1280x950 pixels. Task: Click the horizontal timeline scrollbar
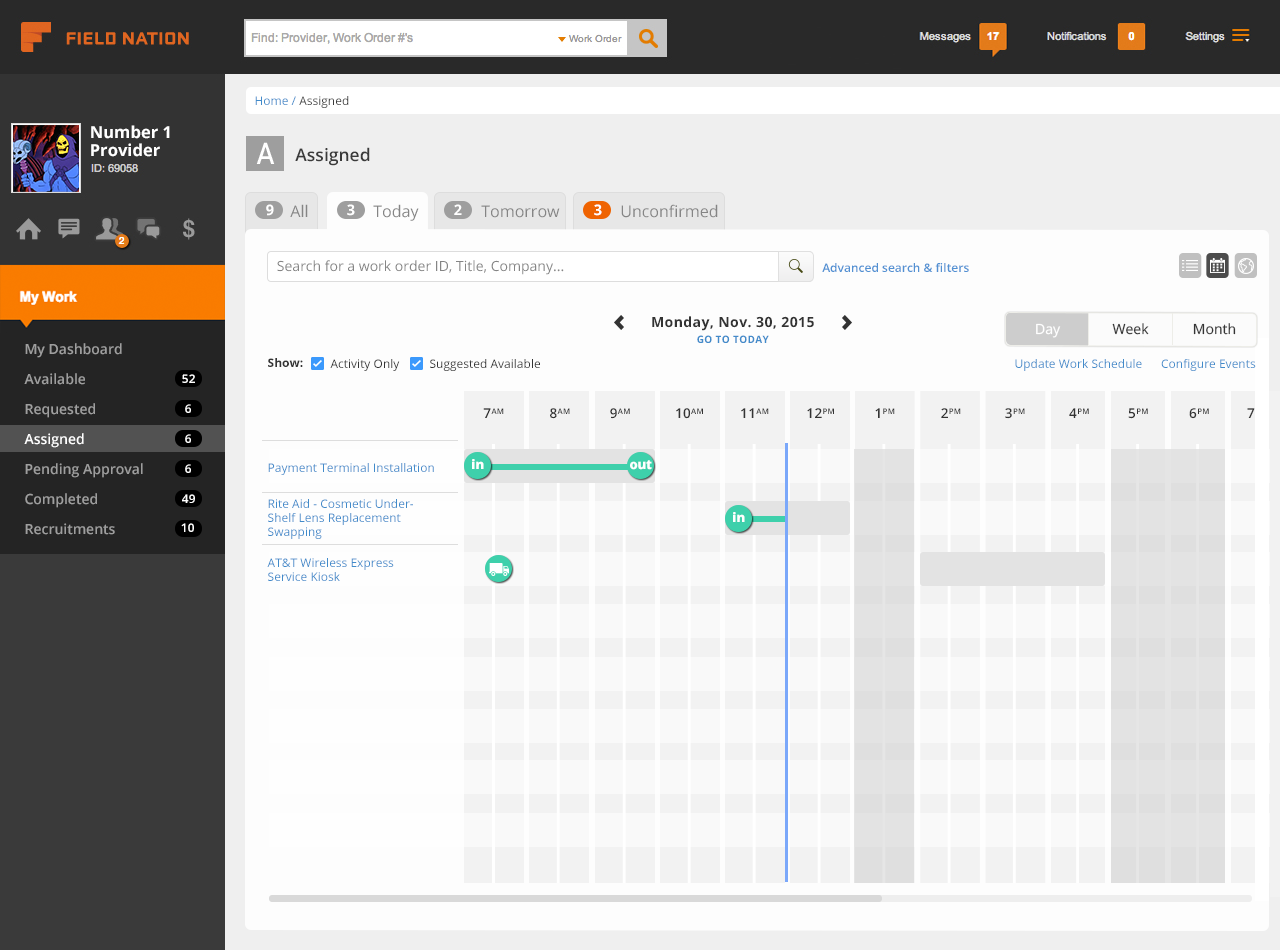[x=575, y=898]
